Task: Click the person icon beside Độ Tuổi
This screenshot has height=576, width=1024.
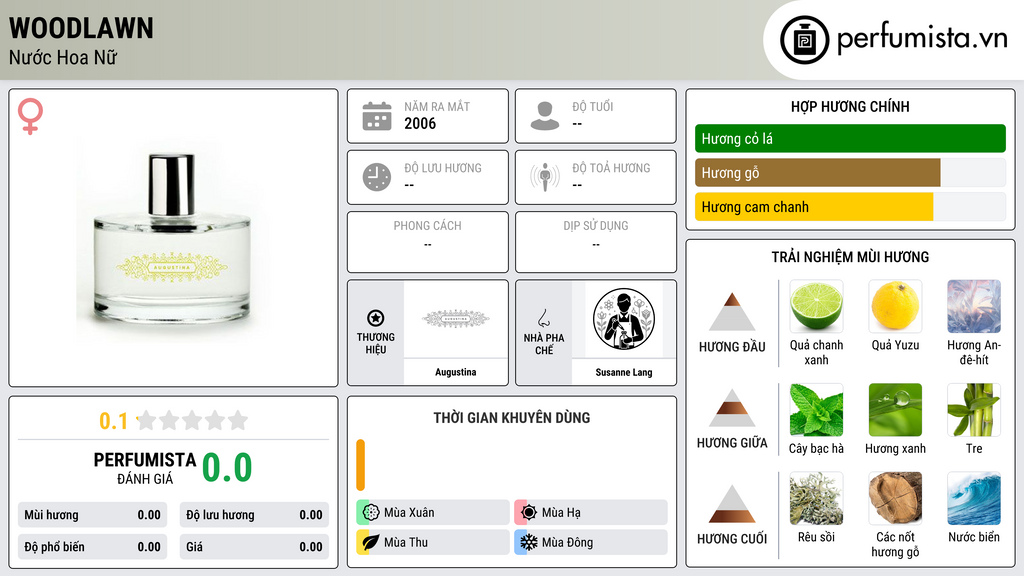Action: click(545, 116)
